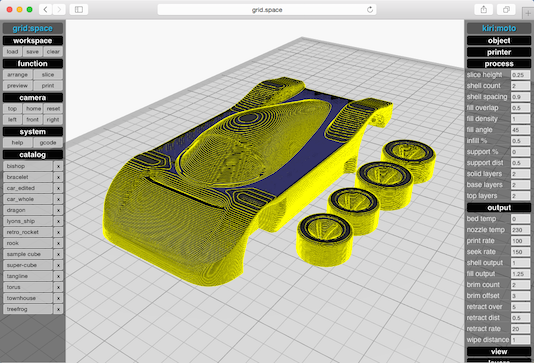Clear the workspace
534x363 pixels.
pyautogui.click(x=53, y=52)
